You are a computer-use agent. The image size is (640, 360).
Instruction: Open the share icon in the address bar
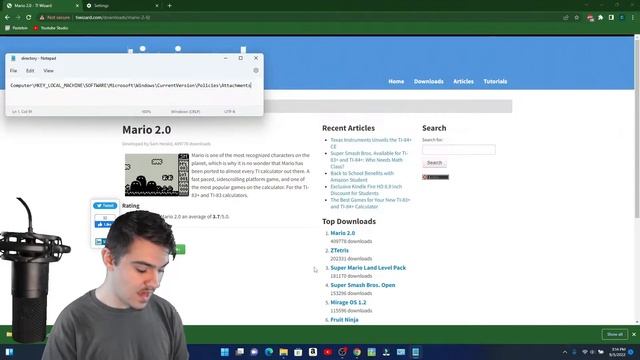(566, 18)
